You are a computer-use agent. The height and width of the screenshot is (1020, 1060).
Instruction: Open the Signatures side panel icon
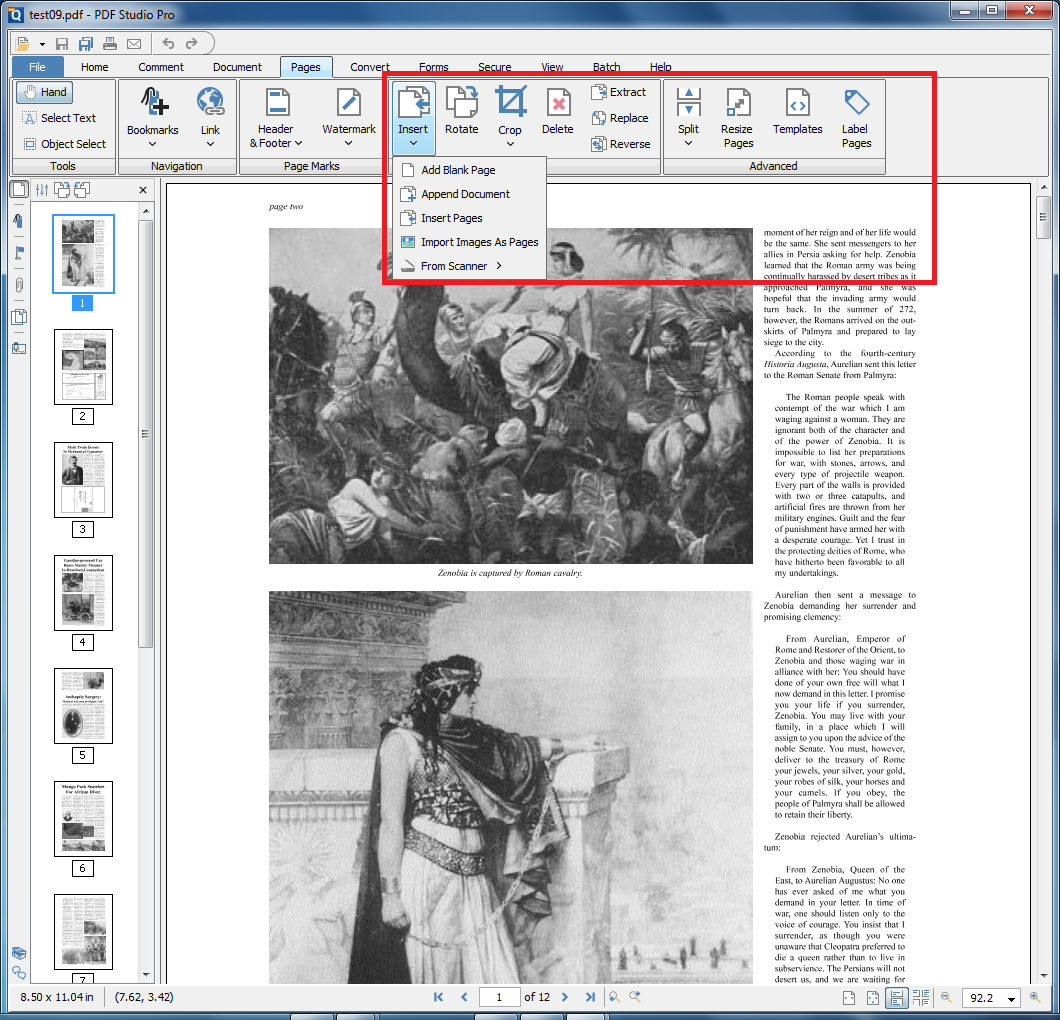pos(19,348)
